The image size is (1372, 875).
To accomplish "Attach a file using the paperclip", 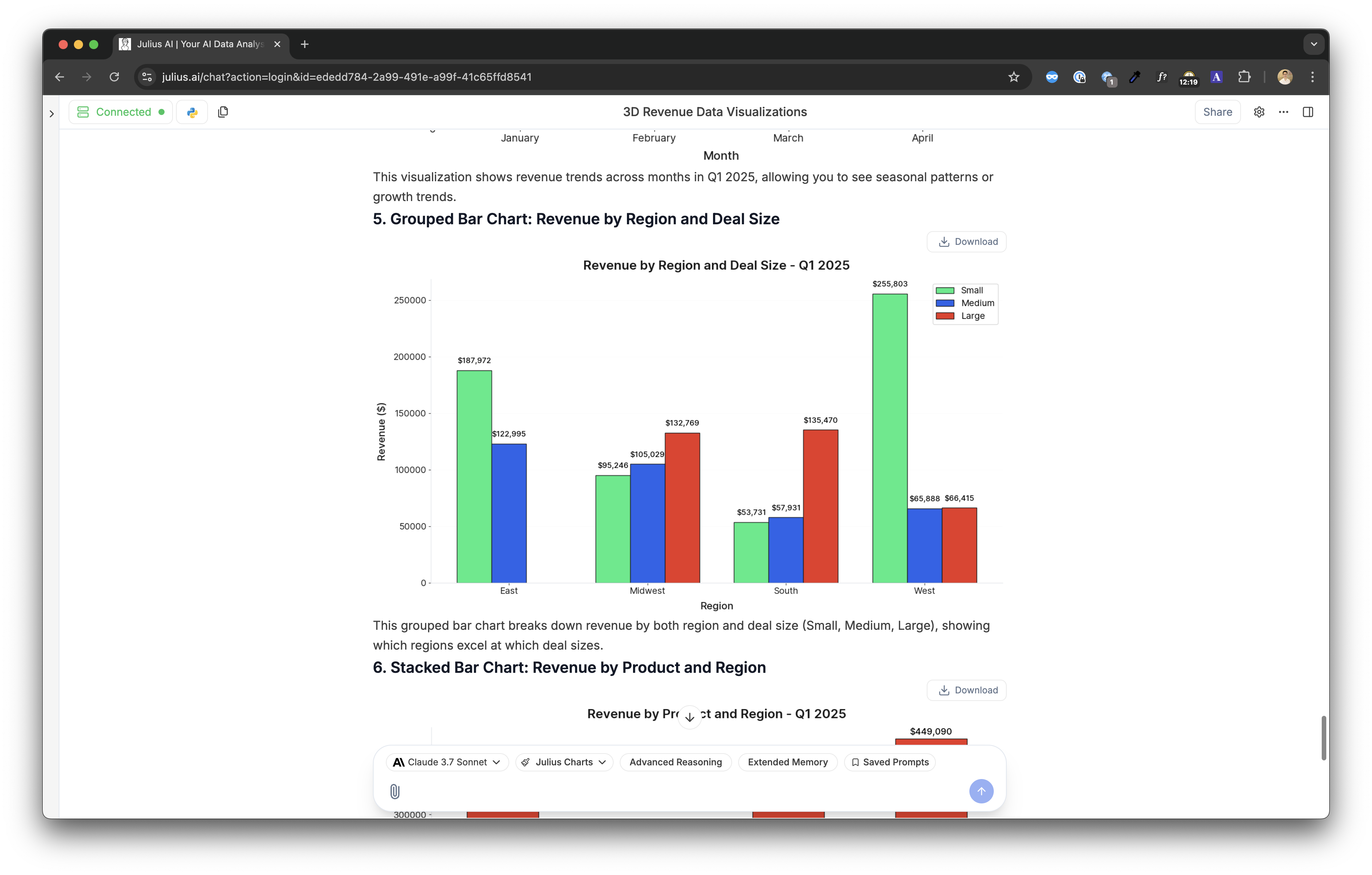I will [x=394, y=791].
